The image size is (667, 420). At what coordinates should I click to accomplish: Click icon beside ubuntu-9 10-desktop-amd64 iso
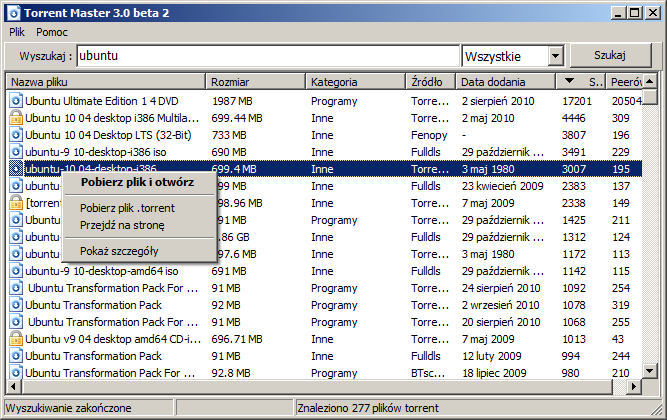(x=16, y=271)
